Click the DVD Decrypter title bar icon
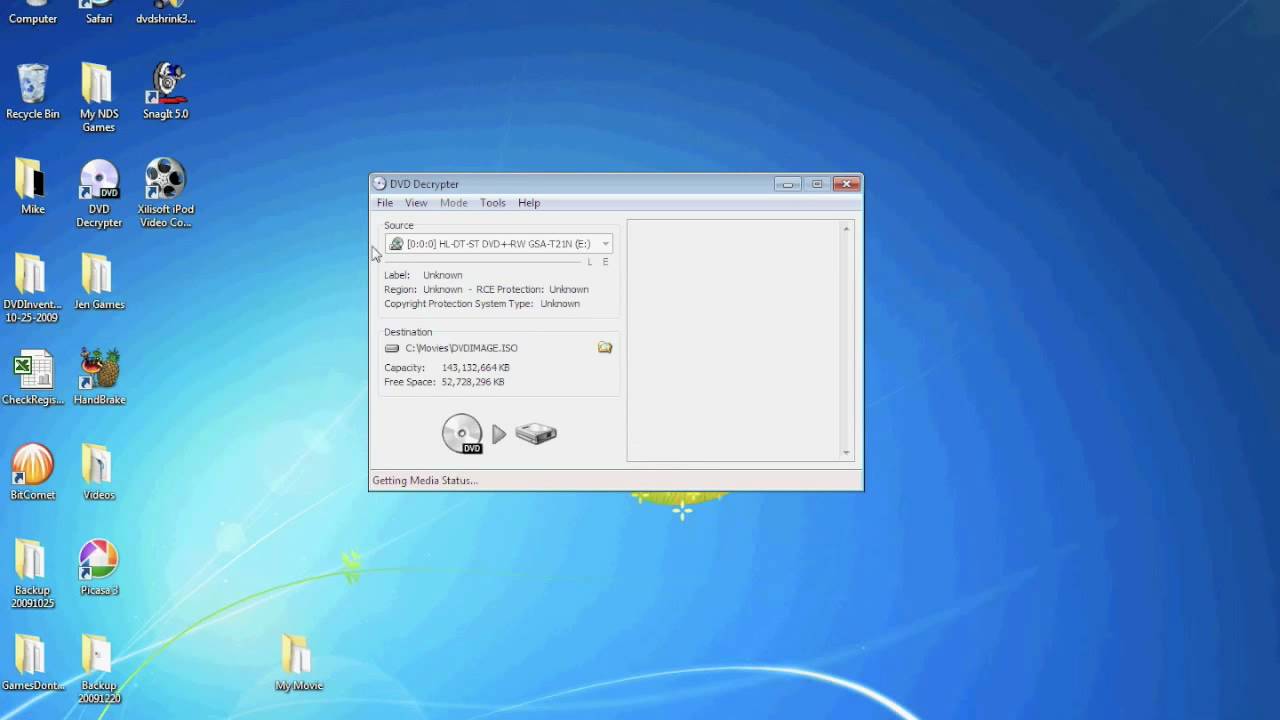 click(379, 184)
